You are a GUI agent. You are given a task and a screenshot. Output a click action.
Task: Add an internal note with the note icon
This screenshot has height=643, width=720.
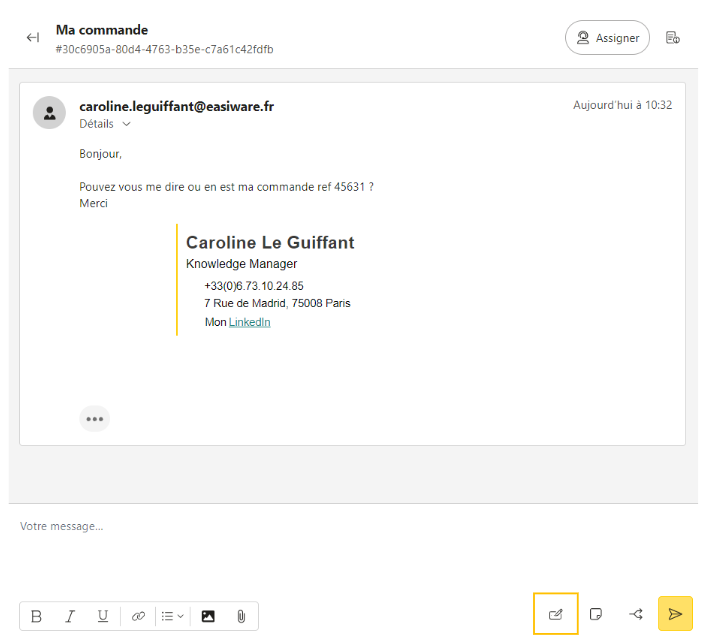coord(596,614)
